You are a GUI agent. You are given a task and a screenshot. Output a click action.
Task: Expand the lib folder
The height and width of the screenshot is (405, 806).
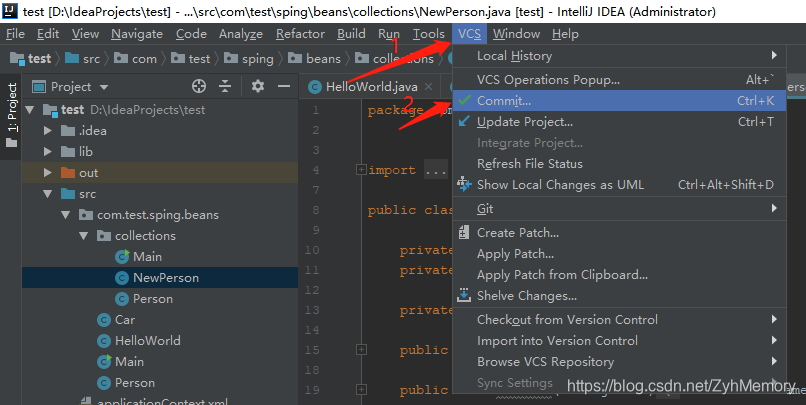pos(48,152)
